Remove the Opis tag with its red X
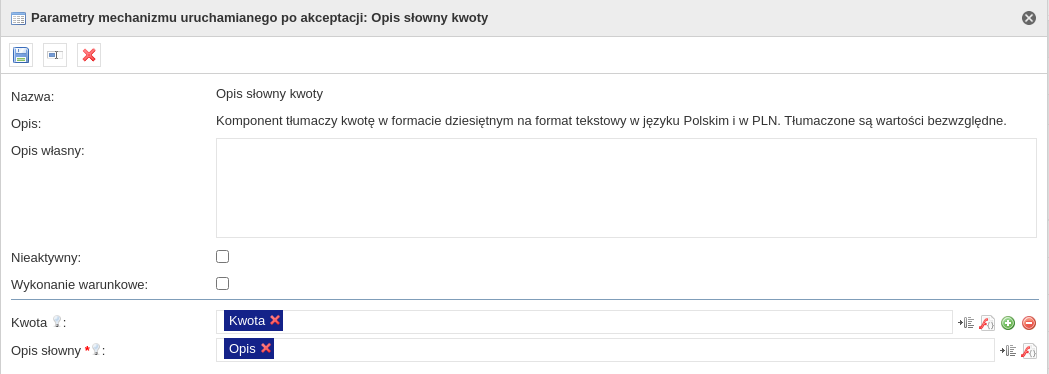 point(266,348)
